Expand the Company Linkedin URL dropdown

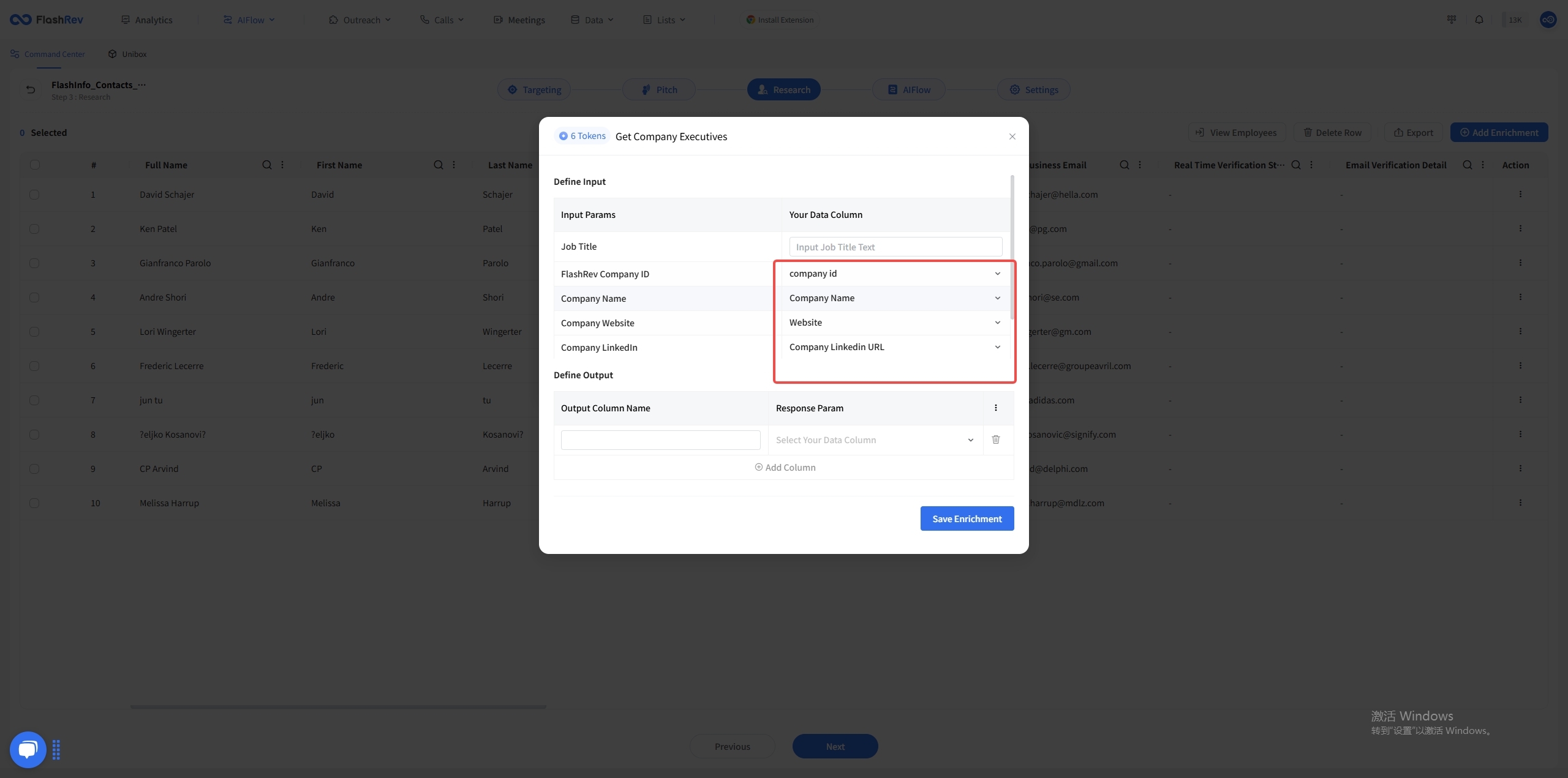[895, 347]
